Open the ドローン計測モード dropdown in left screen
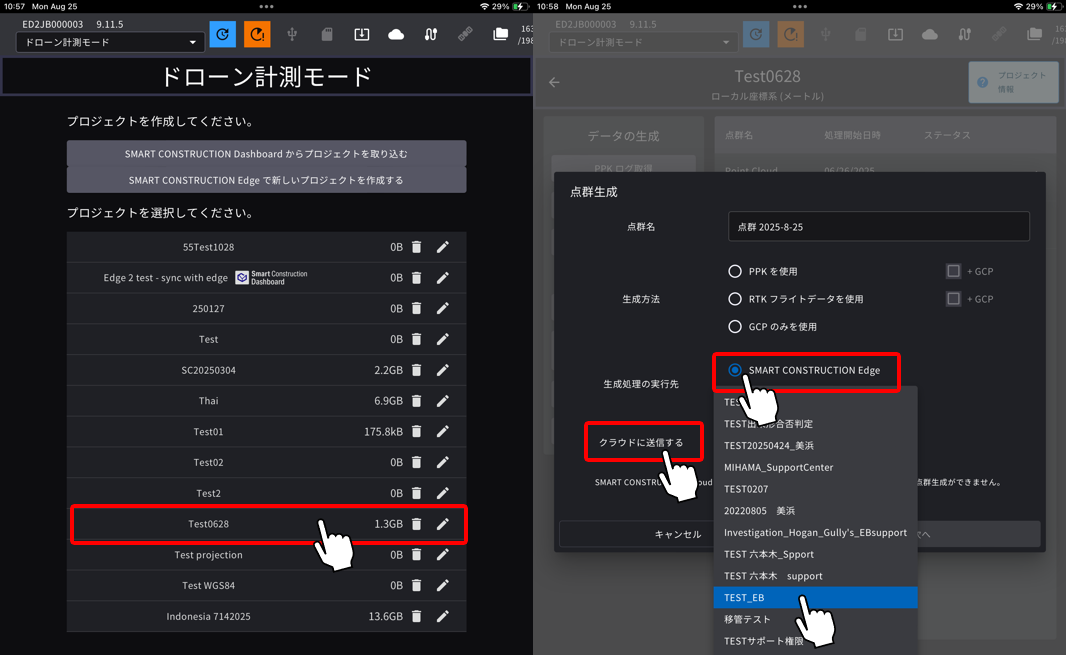This screenshot has width=1066, height=655. 109,42
